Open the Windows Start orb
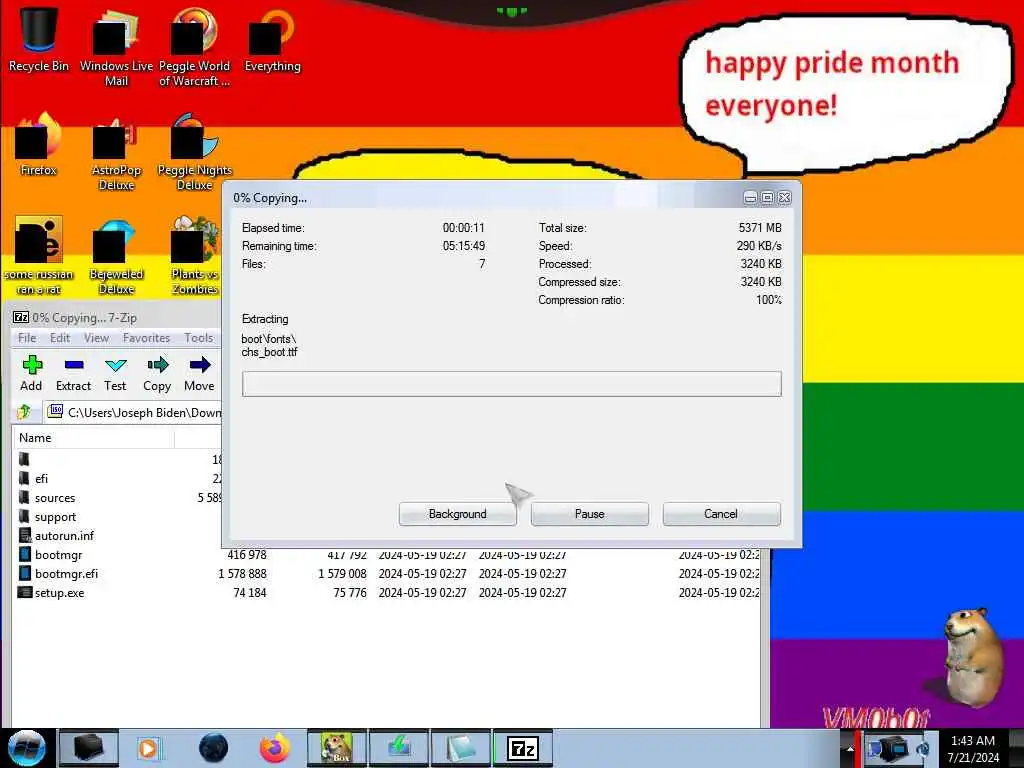This screenshot has width=1024, height=768. point(26,748)
